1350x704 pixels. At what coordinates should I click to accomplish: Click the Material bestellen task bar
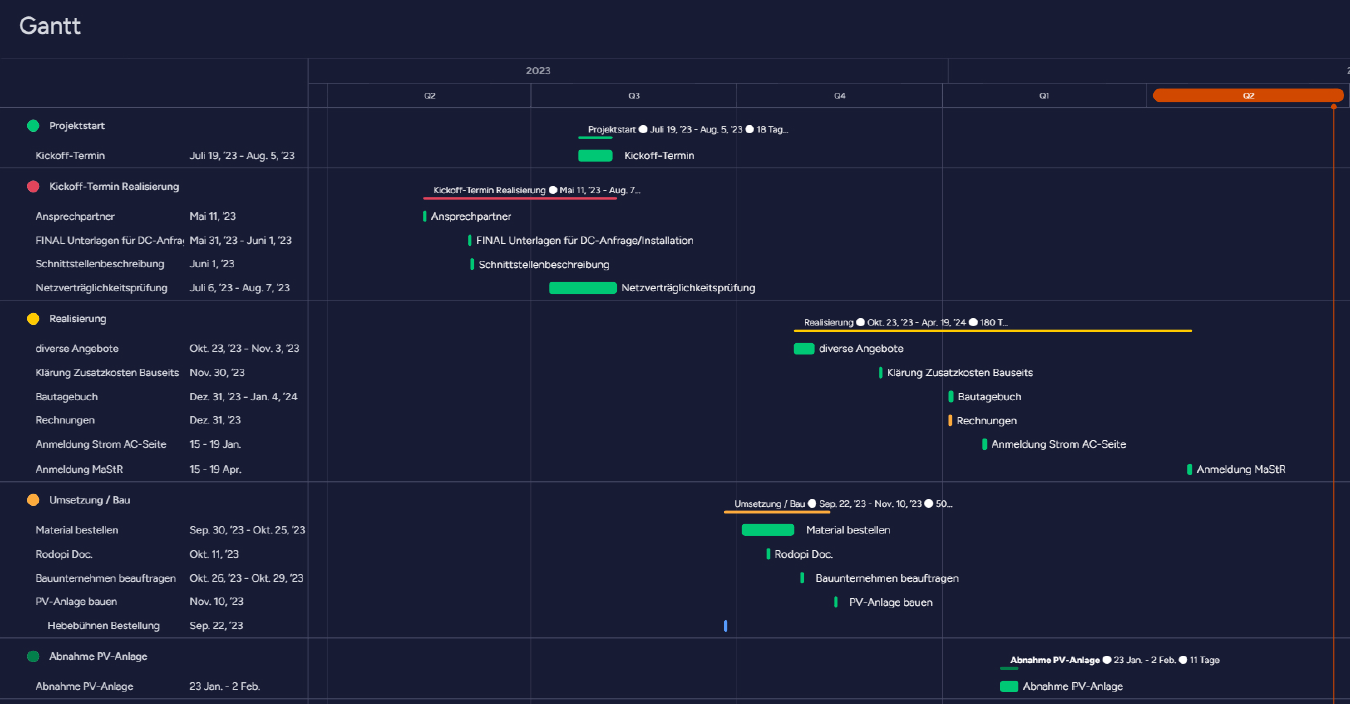(767, 530)
